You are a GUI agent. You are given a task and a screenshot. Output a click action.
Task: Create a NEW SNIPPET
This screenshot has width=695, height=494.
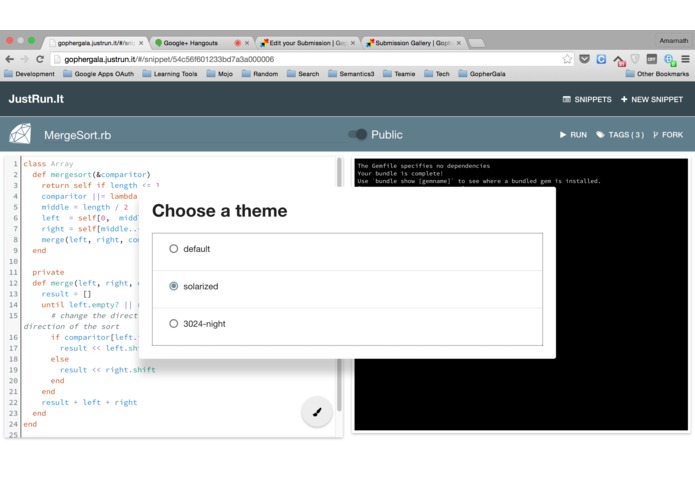click(x=652, y=99)
